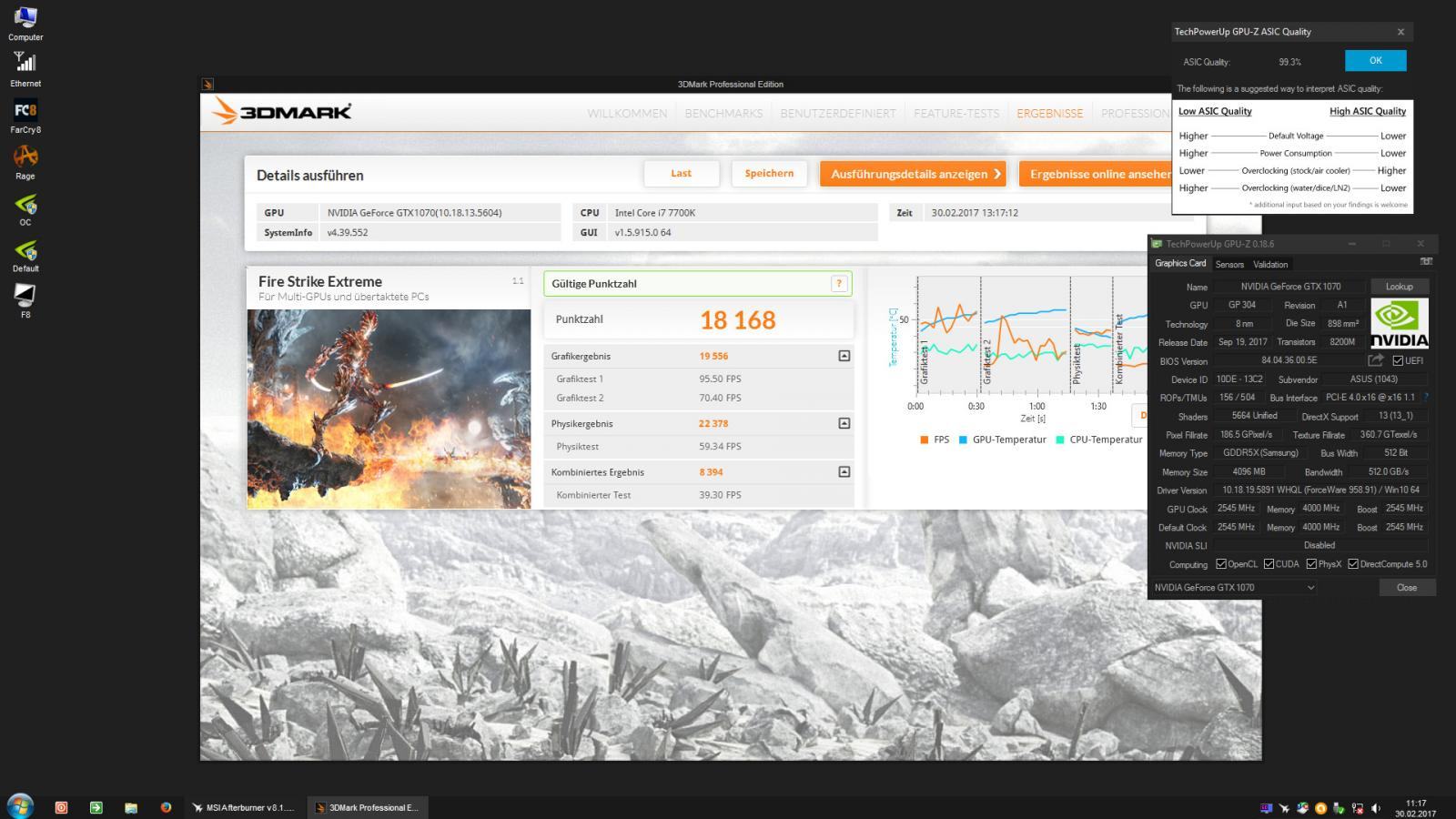Click the taskbar clock and date

click(x=1415, y=808)
